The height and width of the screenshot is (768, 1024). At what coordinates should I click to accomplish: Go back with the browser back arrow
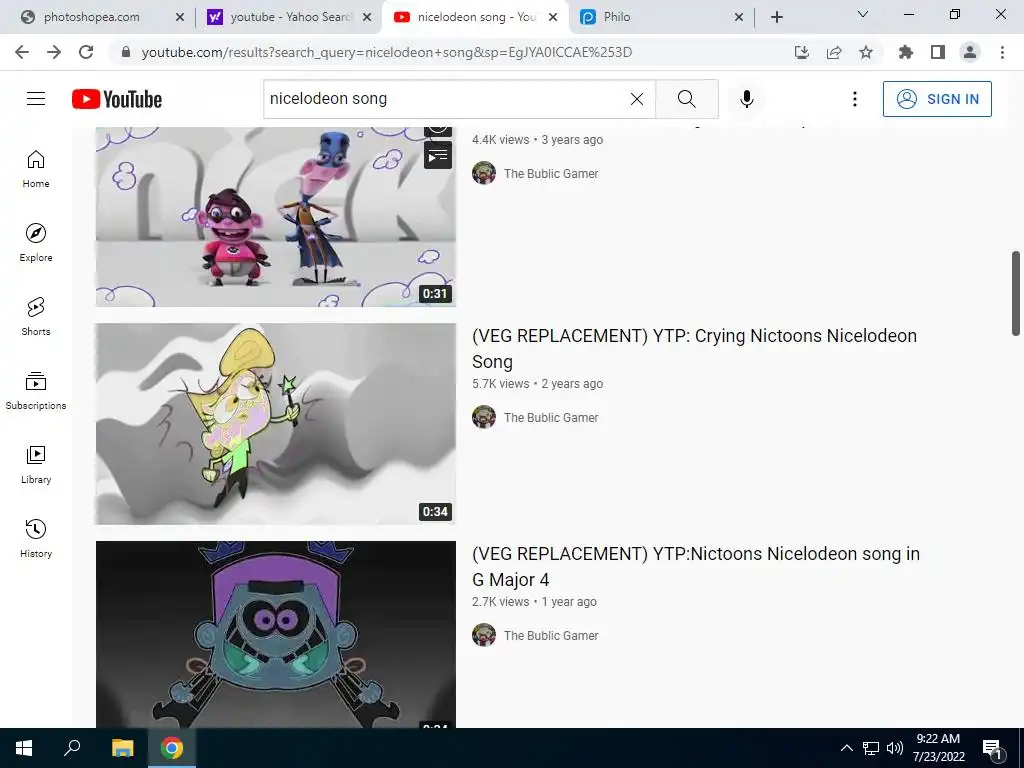[x=22, y=52]
